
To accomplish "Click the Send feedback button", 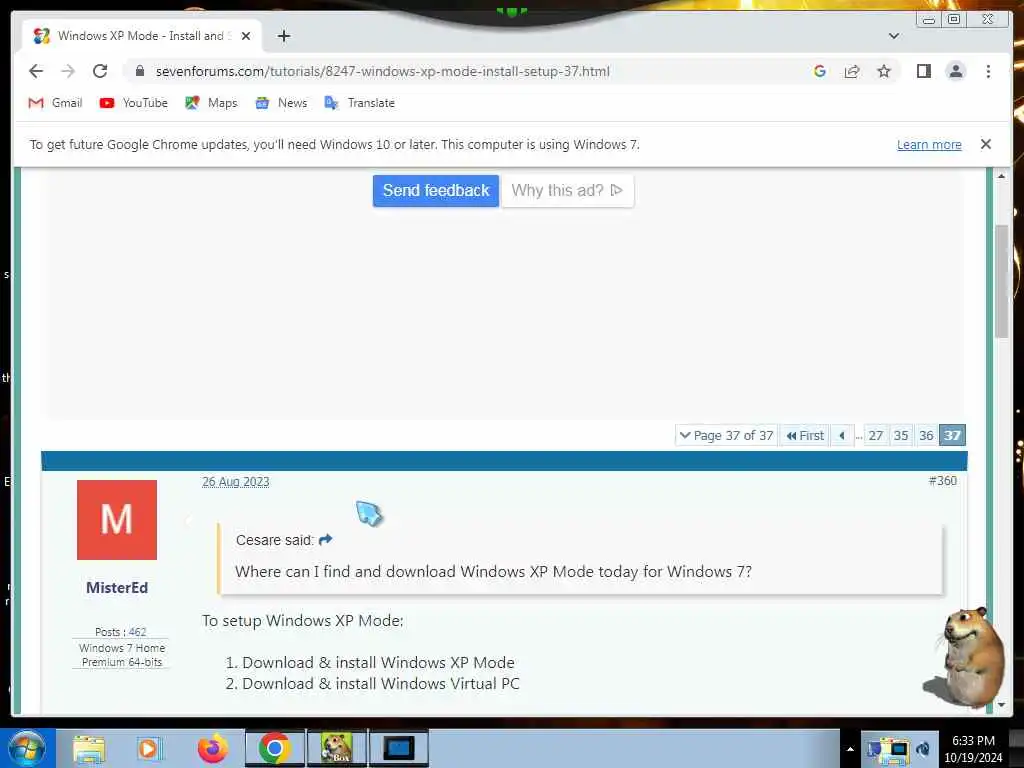I will tap(436, 190).
